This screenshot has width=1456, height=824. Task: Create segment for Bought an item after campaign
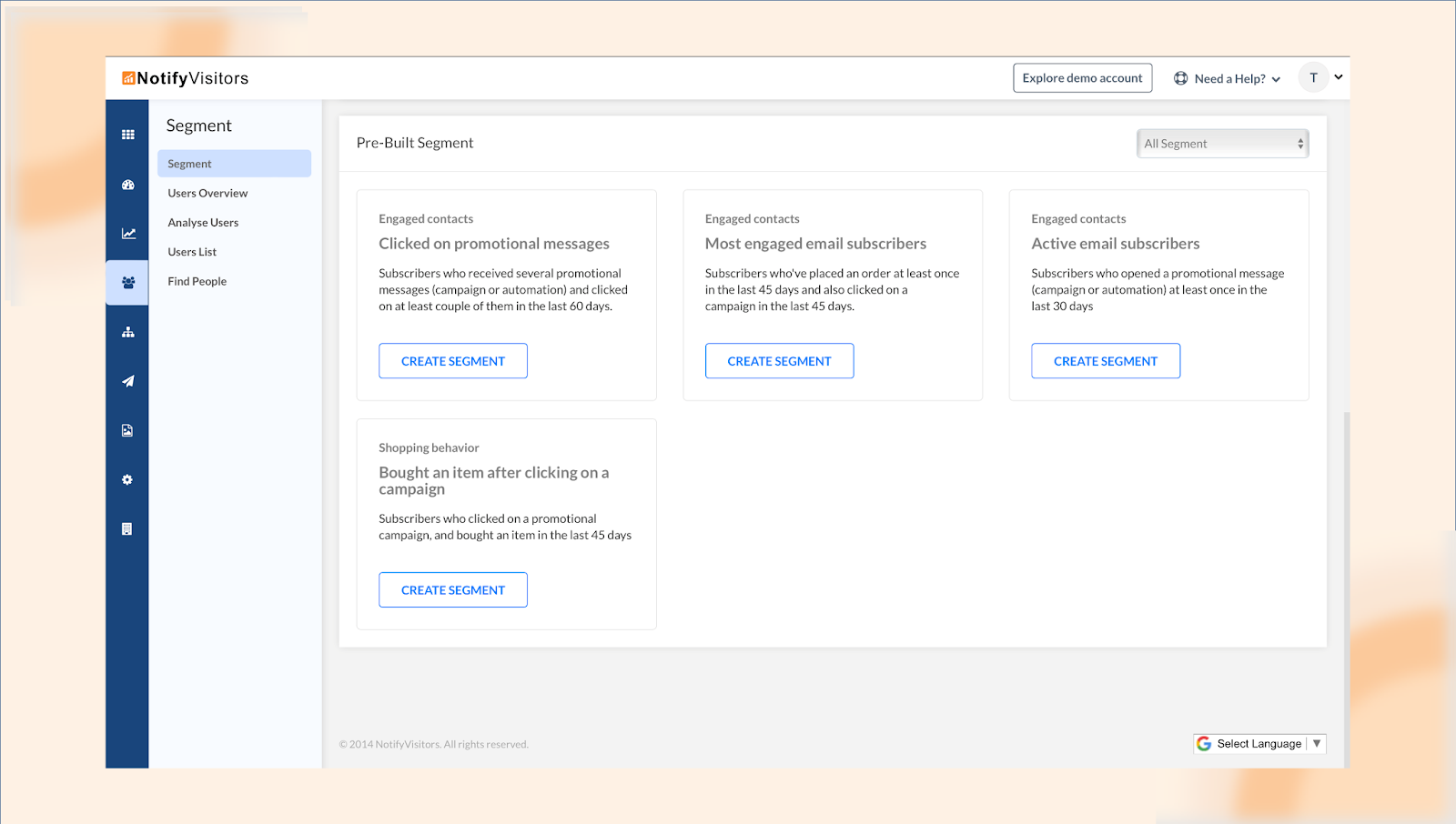[452, 590]
